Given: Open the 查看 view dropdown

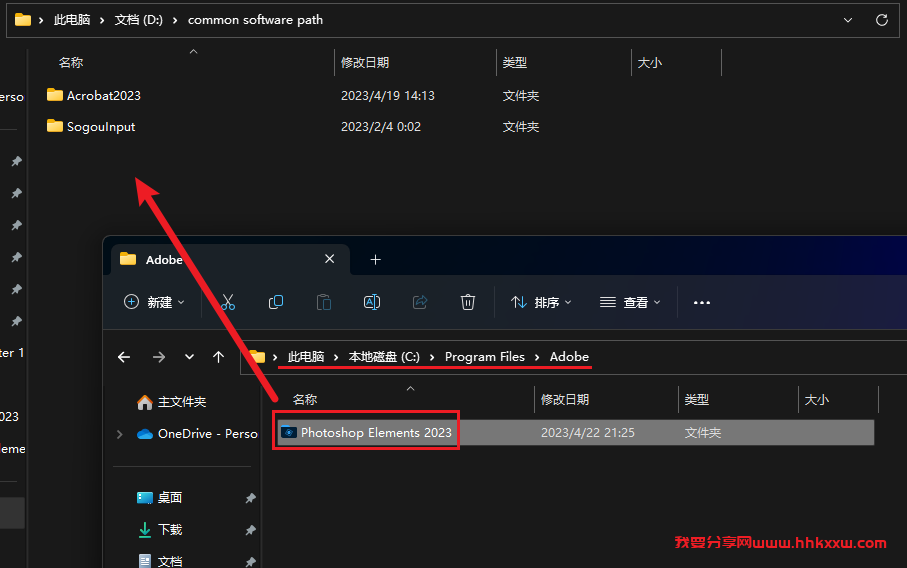Looking at the screenshot, I should pos(630,302).
